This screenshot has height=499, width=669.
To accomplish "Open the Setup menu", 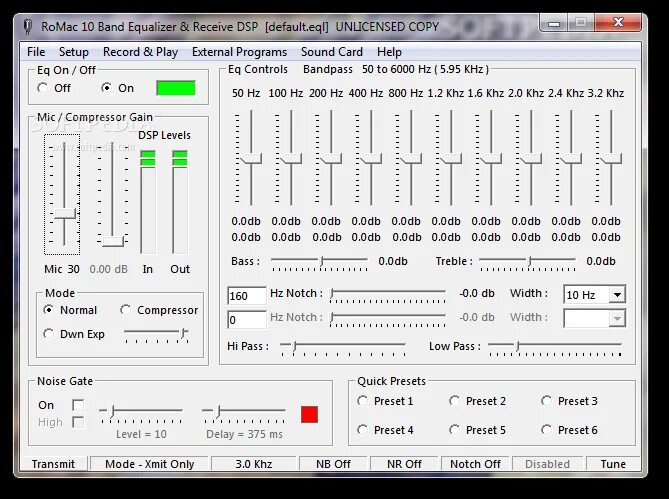I will click(74, 52).
